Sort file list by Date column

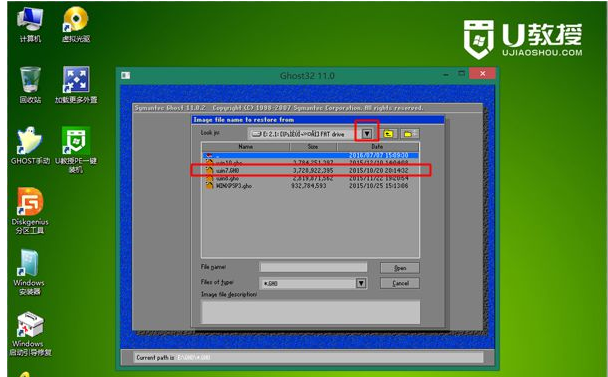pos(378,147)
